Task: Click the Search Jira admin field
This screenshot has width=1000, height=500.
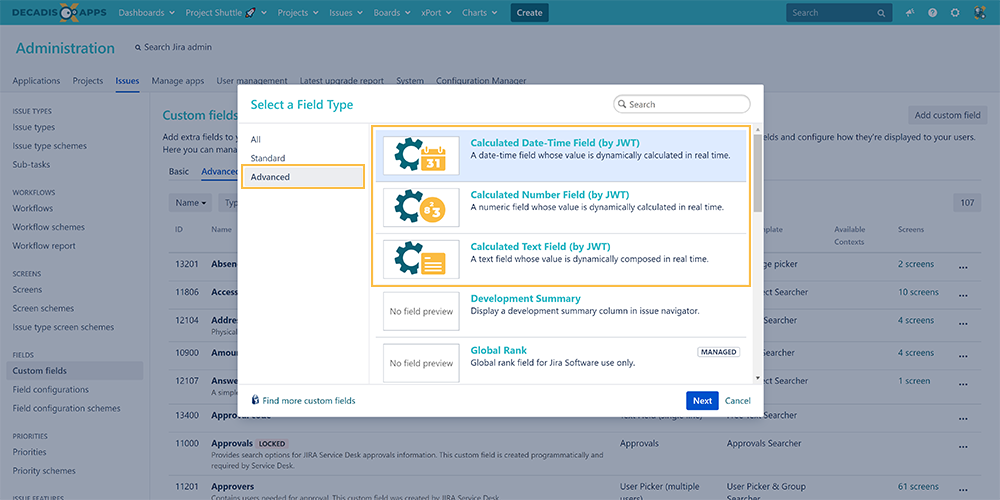Action: pyautogui.click(x=173, y=47)
